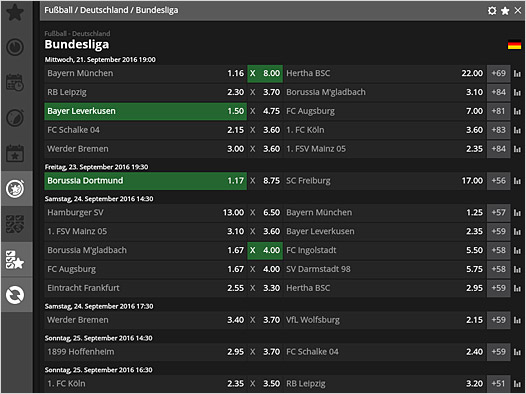526x394 pixels.
Task: Open statistics icon for Hoffenheim vs Schalke
Action: point(517,352)
